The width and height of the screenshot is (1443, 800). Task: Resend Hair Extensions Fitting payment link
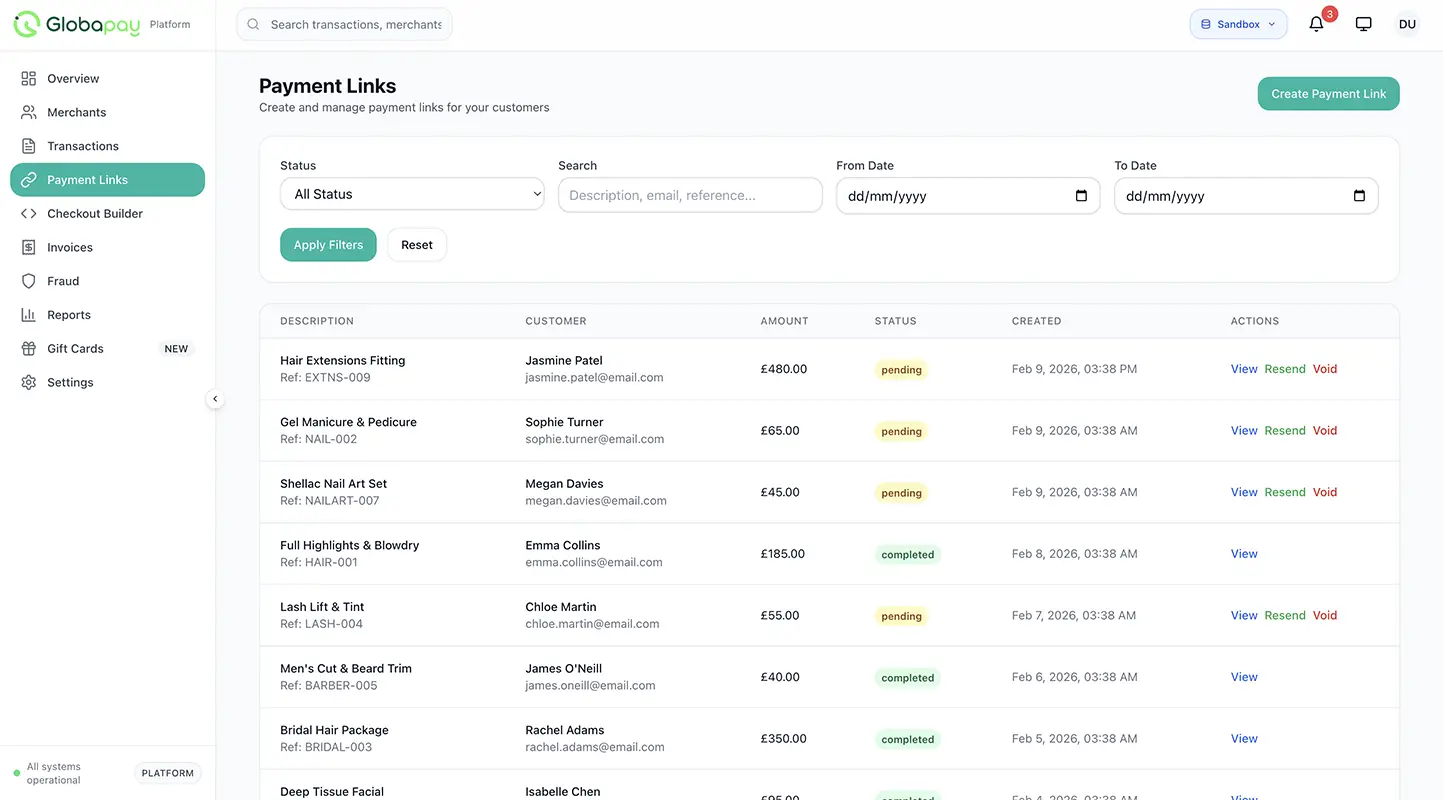coord(1285,369)
